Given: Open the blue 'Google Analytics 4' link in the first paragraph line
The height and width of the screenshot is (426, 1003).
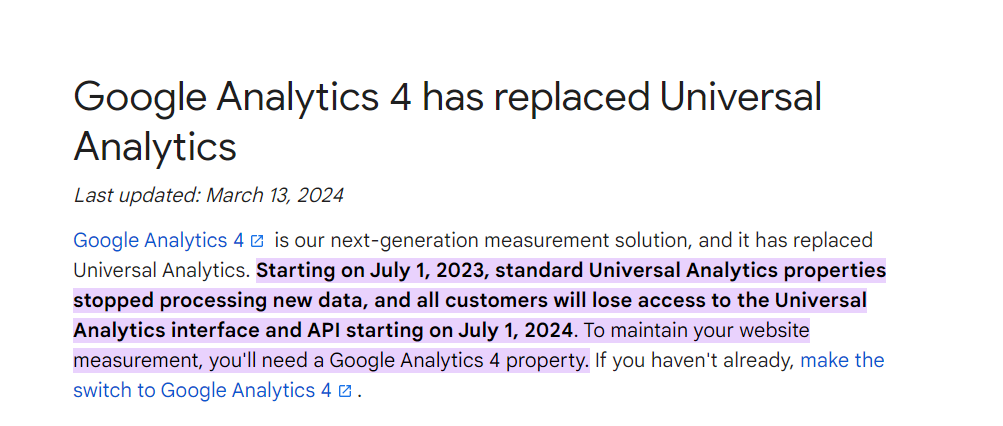Looking at the screenshot, I should pyautogui.click(x=159, y=241).
